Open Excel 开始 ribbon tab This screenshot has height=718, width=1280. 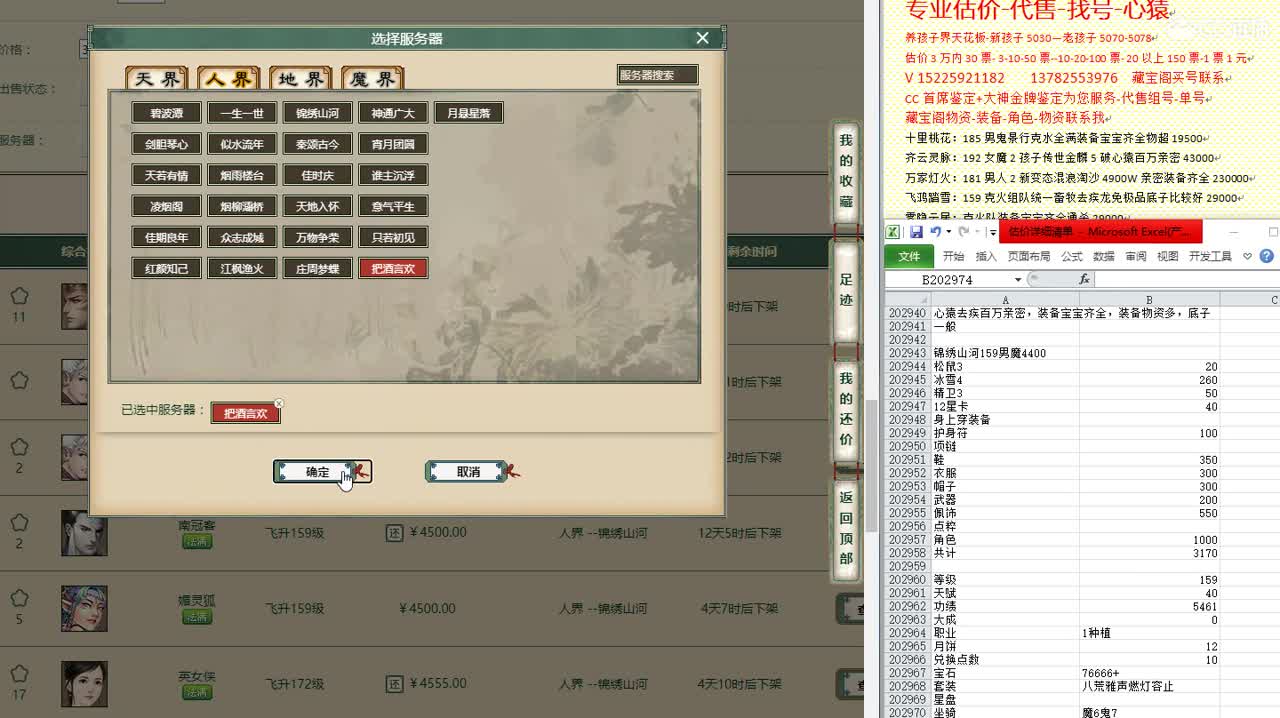point(953,256)
